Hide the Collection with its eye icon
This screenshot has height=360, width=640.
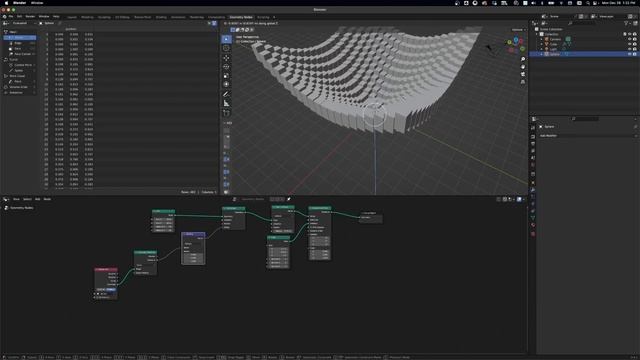[x=629, y=34]
